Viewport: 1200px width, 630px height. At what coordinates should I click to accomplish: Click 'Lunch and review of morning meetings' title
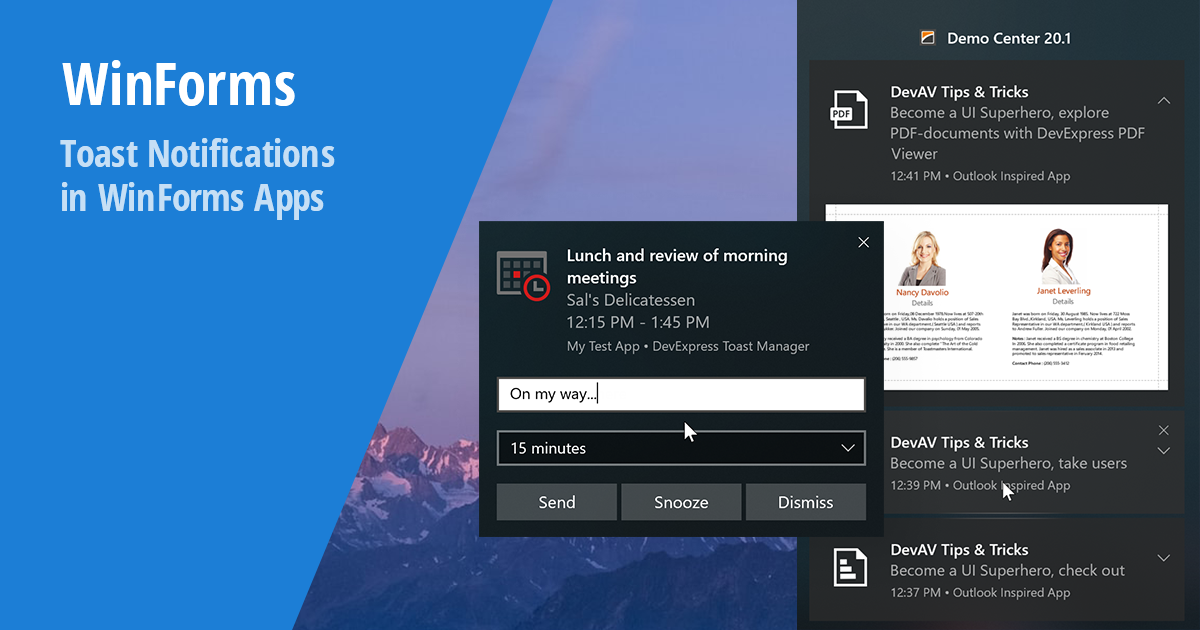tap(677, 266)
